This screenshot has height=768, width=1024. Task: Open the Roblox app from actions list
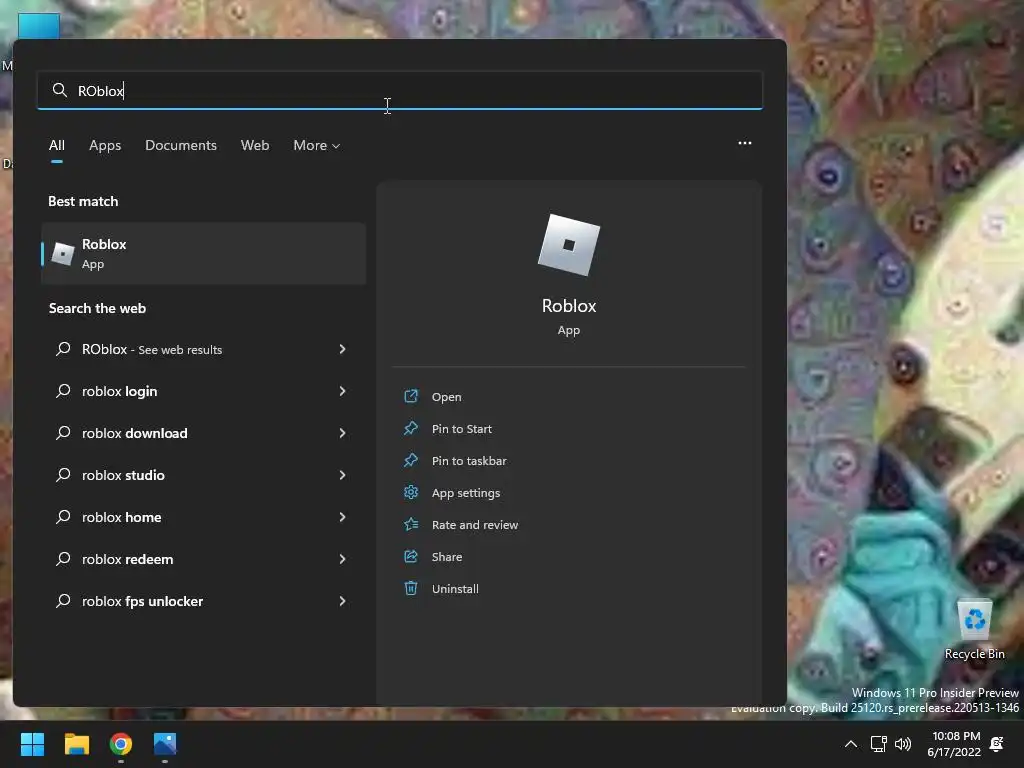click(446, 397)
